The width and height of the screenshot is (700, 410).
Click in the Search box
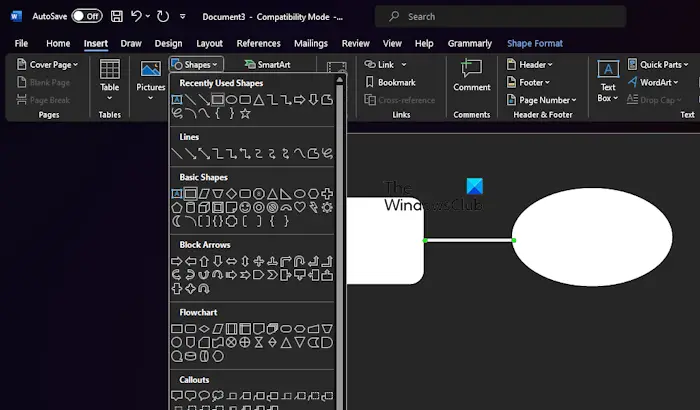[500, 17]
